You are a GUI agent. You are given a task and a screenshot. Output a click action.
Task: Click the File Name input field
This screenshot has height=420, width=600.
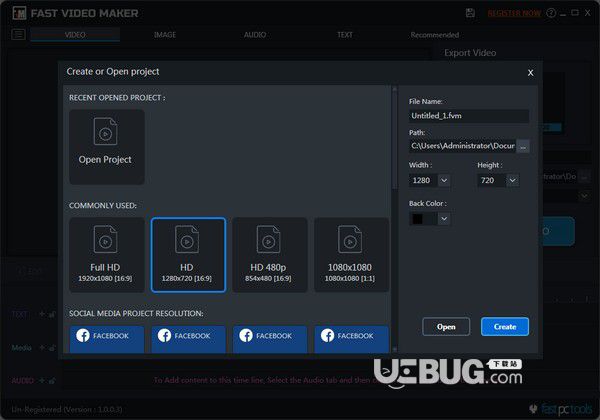(x=469, y=116)
